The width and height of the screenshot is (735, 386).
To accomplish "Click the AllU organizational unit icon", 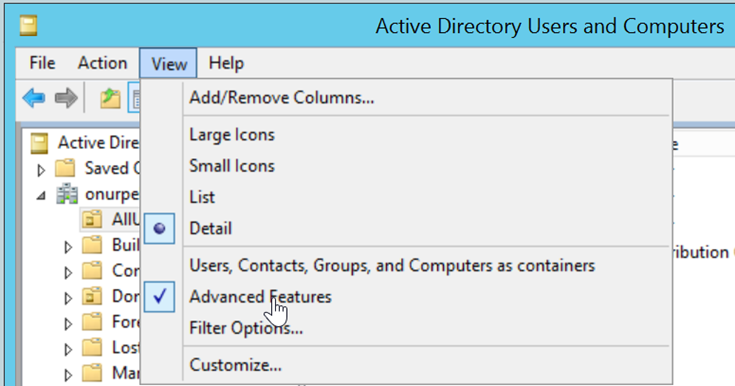I will pyautogui.click(x=92, y=219).
